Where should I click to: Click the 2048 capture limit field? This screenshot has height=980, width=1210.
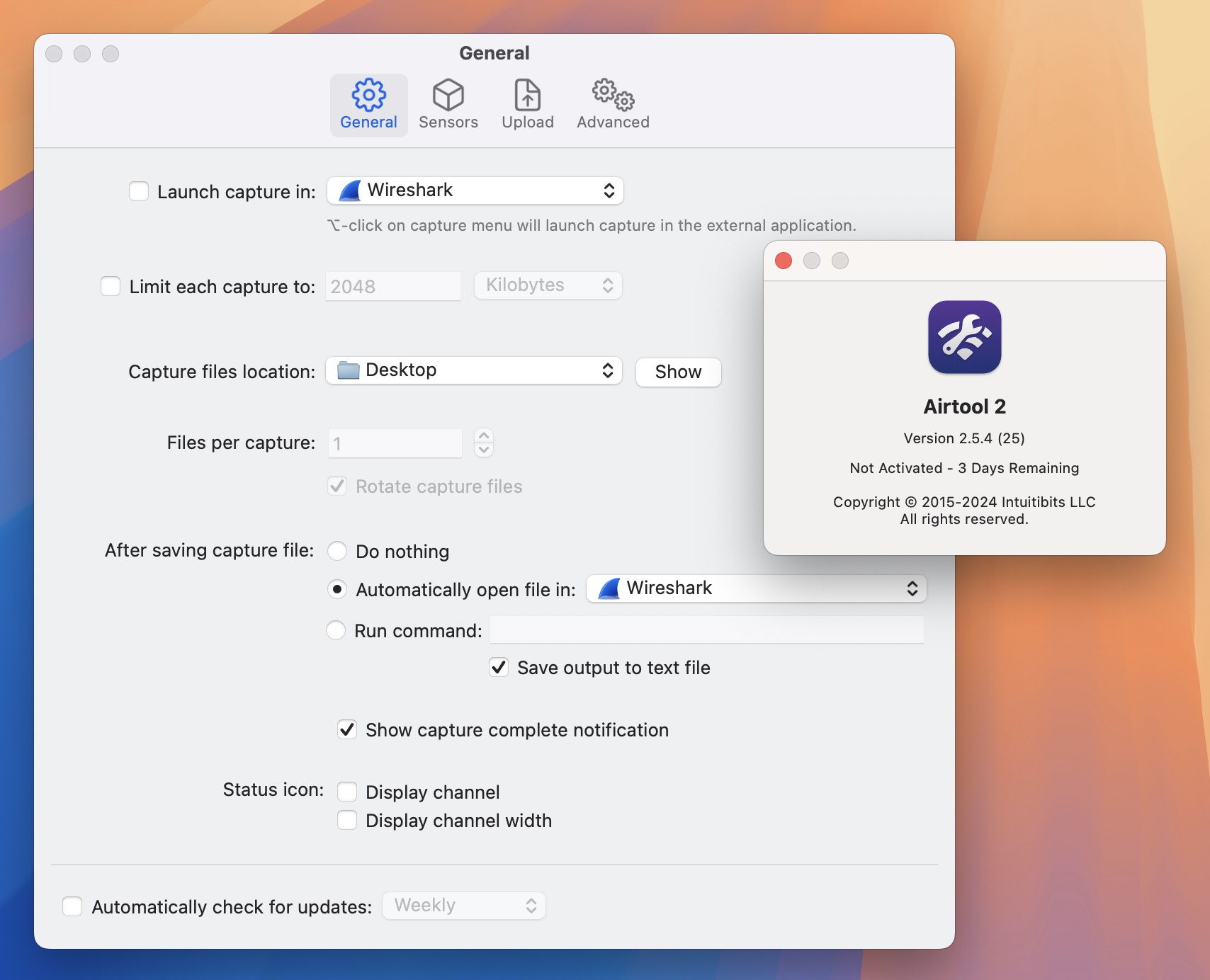point(393,286)
